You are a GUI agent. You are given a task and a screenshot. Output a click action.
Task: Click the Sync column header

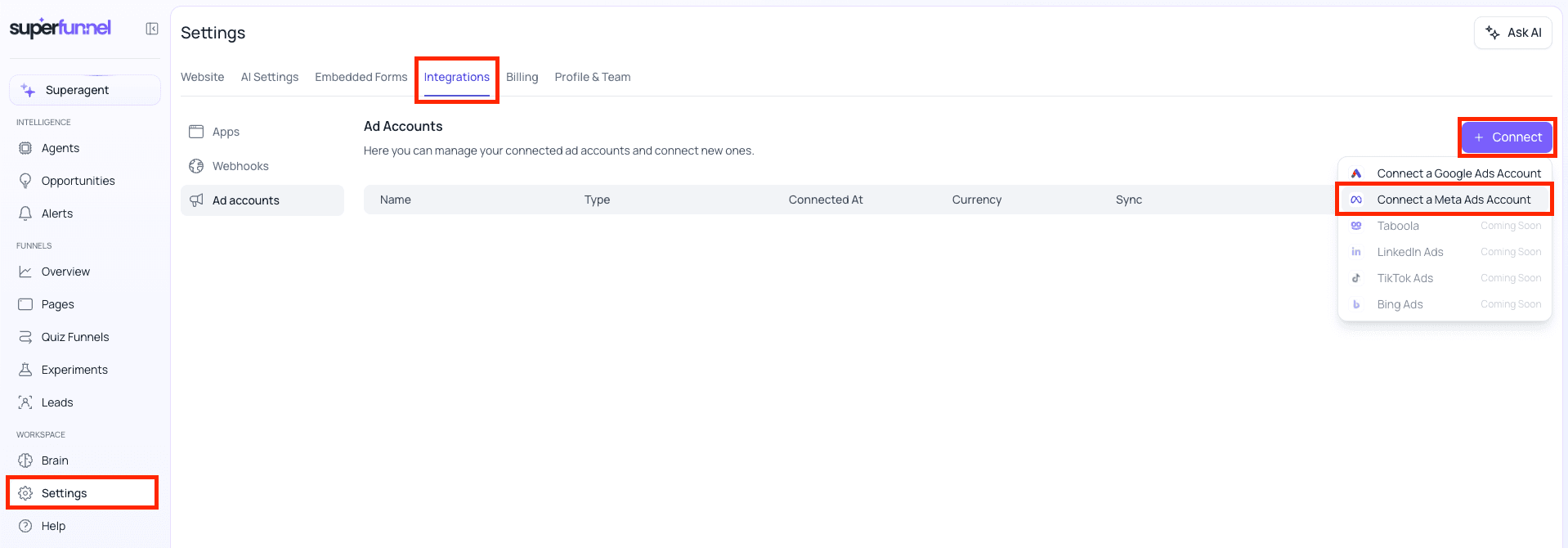pyautogui.click(x=1129, y=200)
